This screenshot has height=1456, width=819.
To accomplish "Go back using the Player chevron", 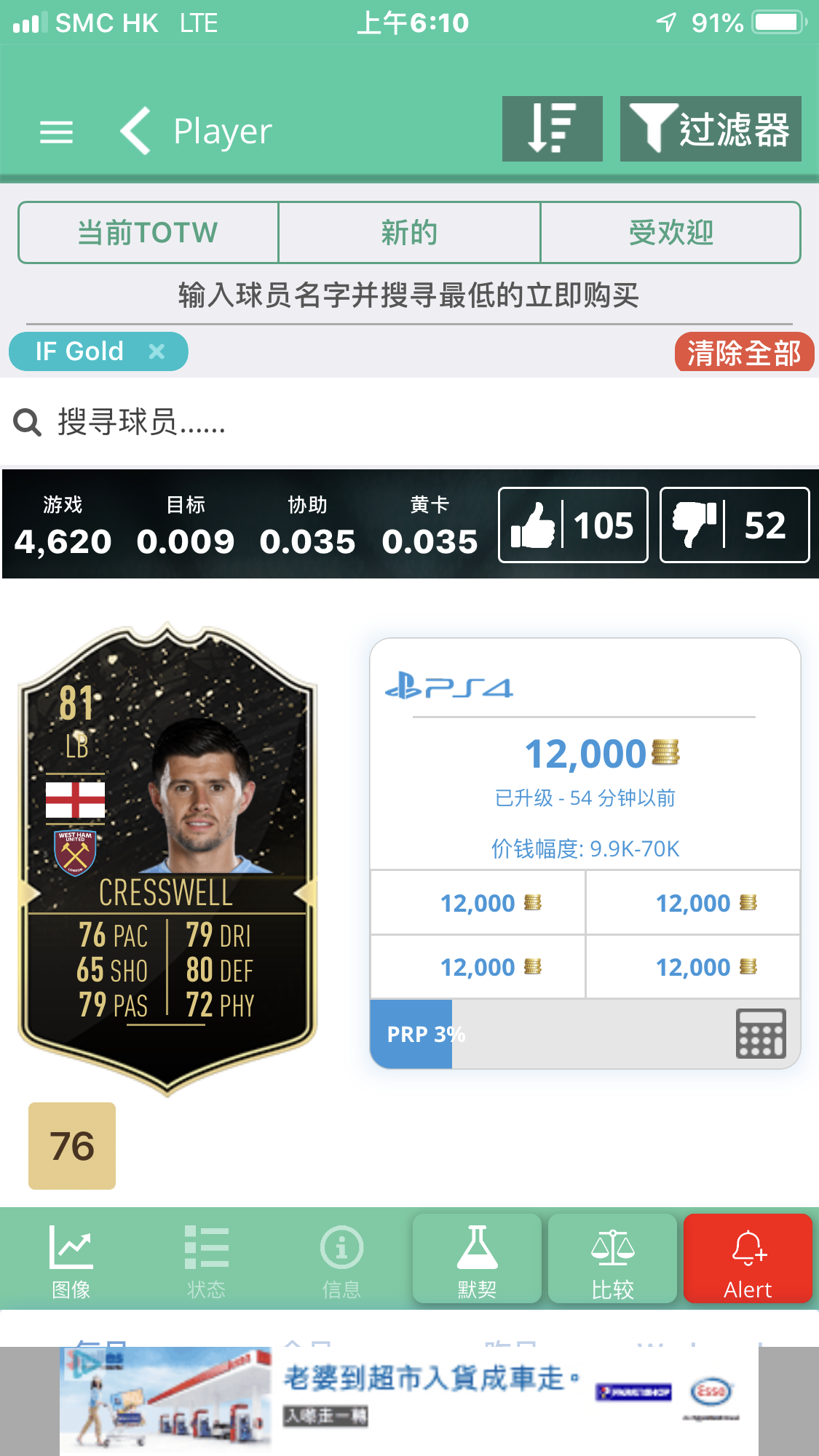I will (137, 131).
